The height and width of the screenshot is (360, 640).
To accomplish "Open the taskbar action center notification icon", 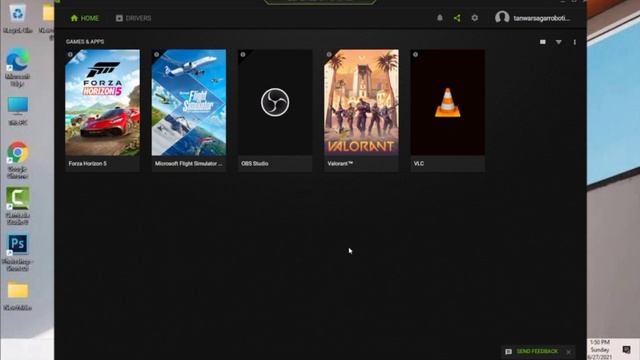I will [x=627, y=349].
